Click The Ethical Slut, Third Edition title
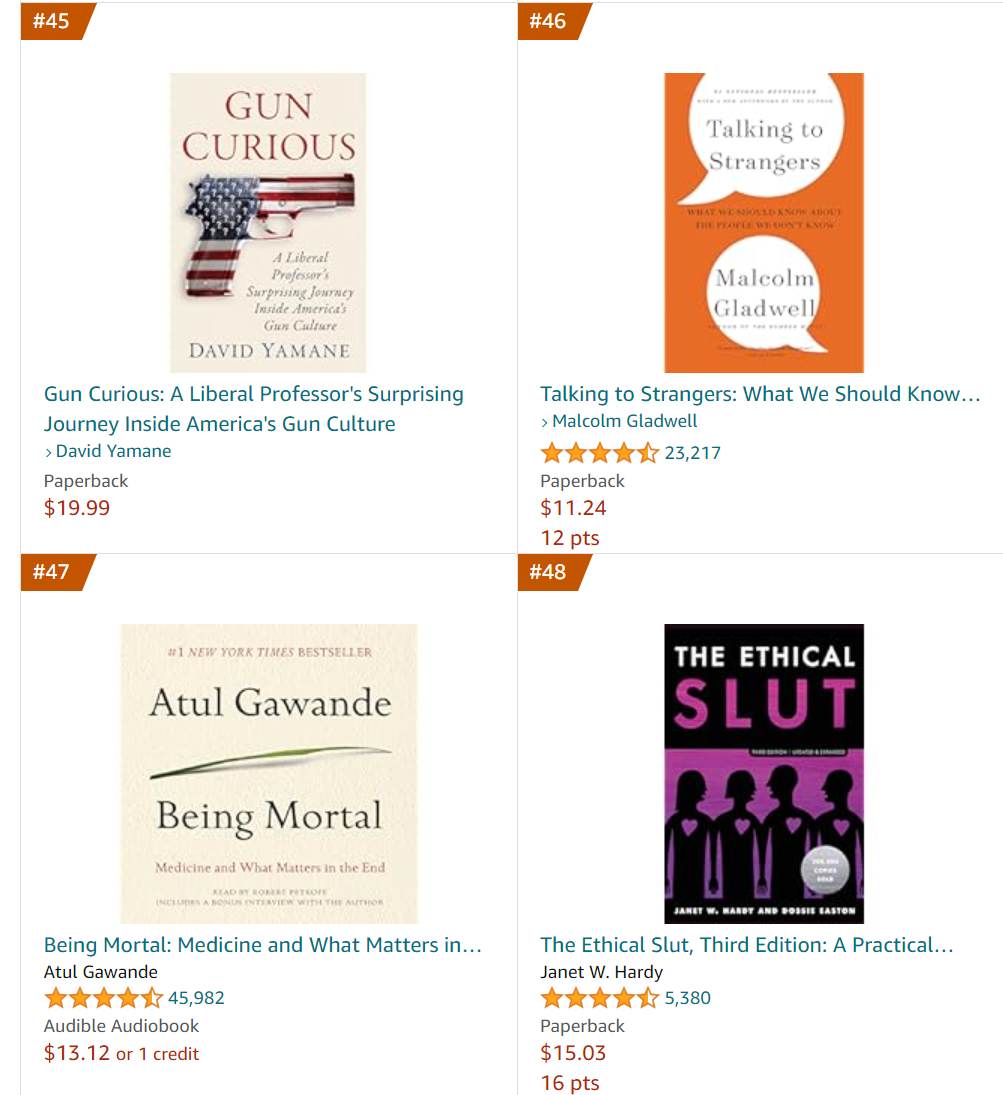 pyautogui.click(x=747, y=945)
